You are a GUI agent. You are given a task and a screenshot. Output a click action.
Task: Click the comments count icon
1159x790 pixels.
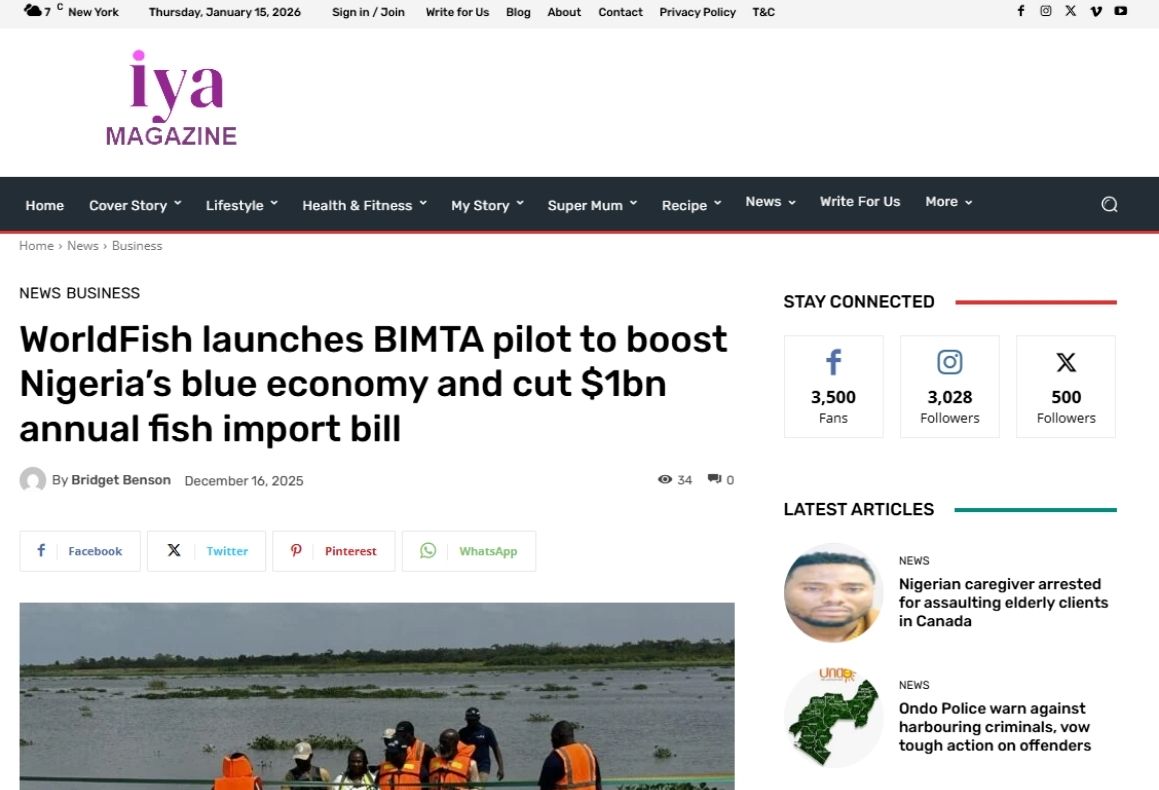coord(714,480)
